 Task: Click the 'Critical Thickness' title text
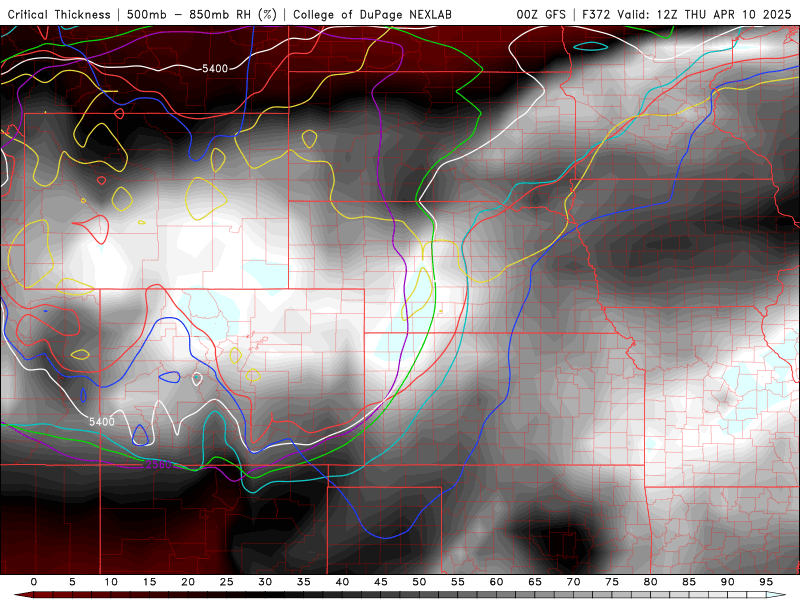click(59, 15)
